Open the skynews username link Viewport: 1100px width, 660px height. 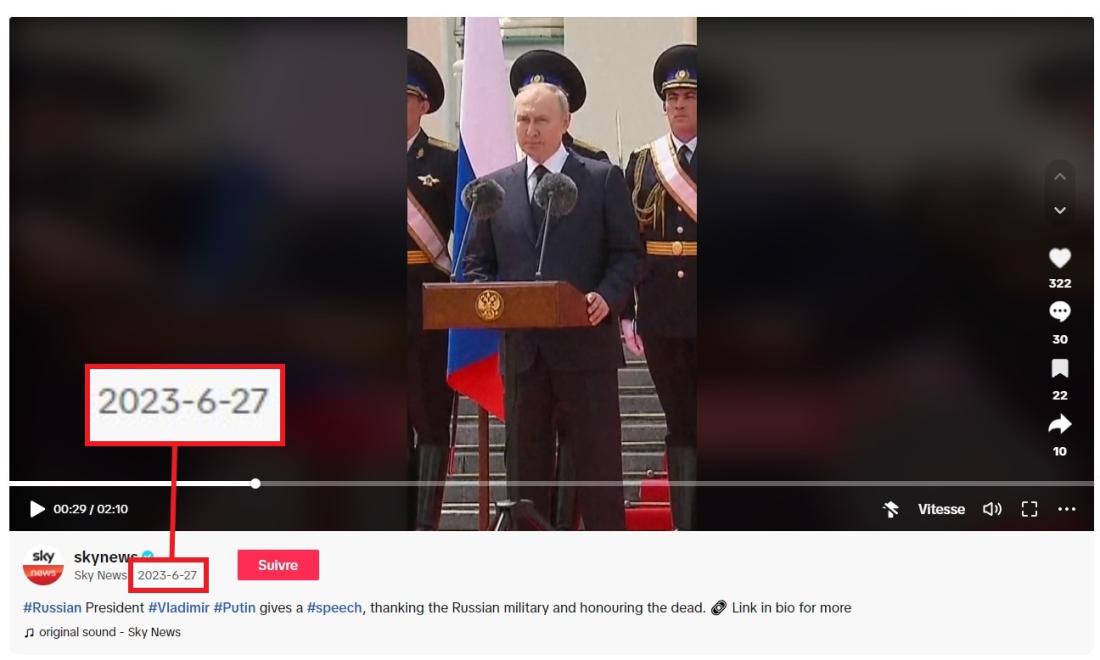[x=105, y=557]
